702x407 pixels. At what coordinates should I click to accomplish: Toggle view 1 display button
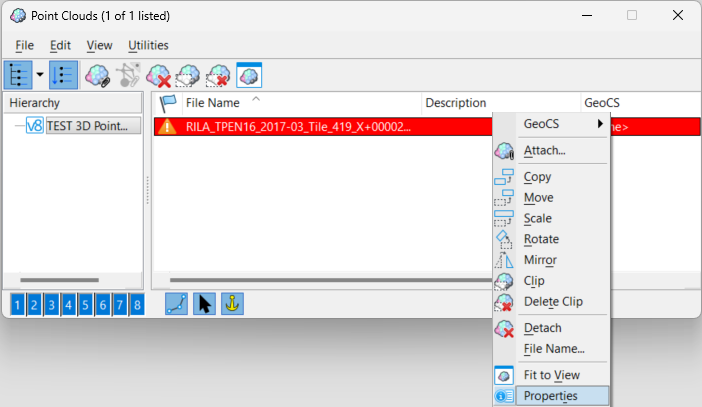[x=17, y=305]
